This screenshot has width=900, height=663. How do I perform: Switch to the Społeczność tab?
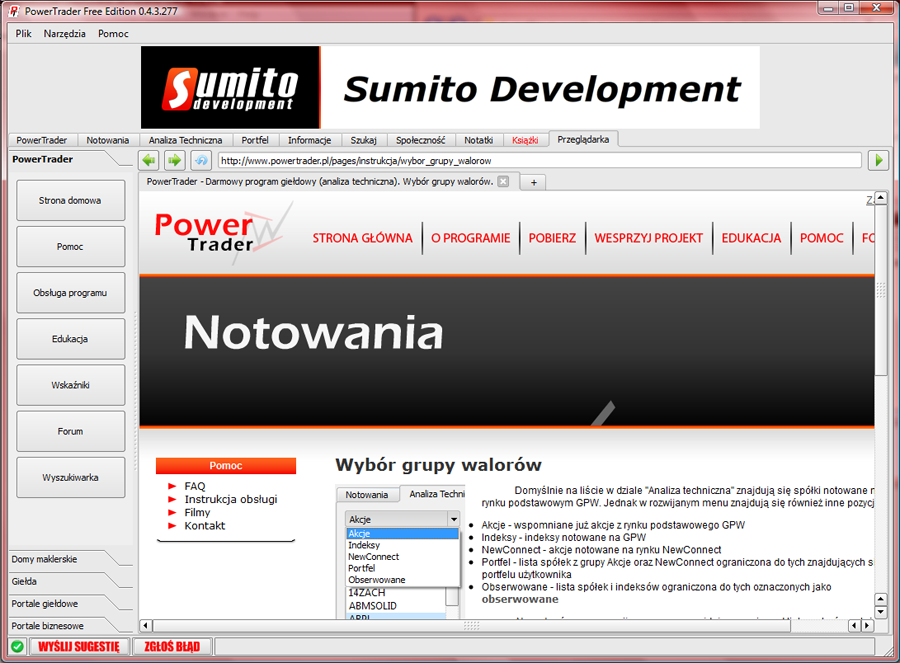click(420, 140)
